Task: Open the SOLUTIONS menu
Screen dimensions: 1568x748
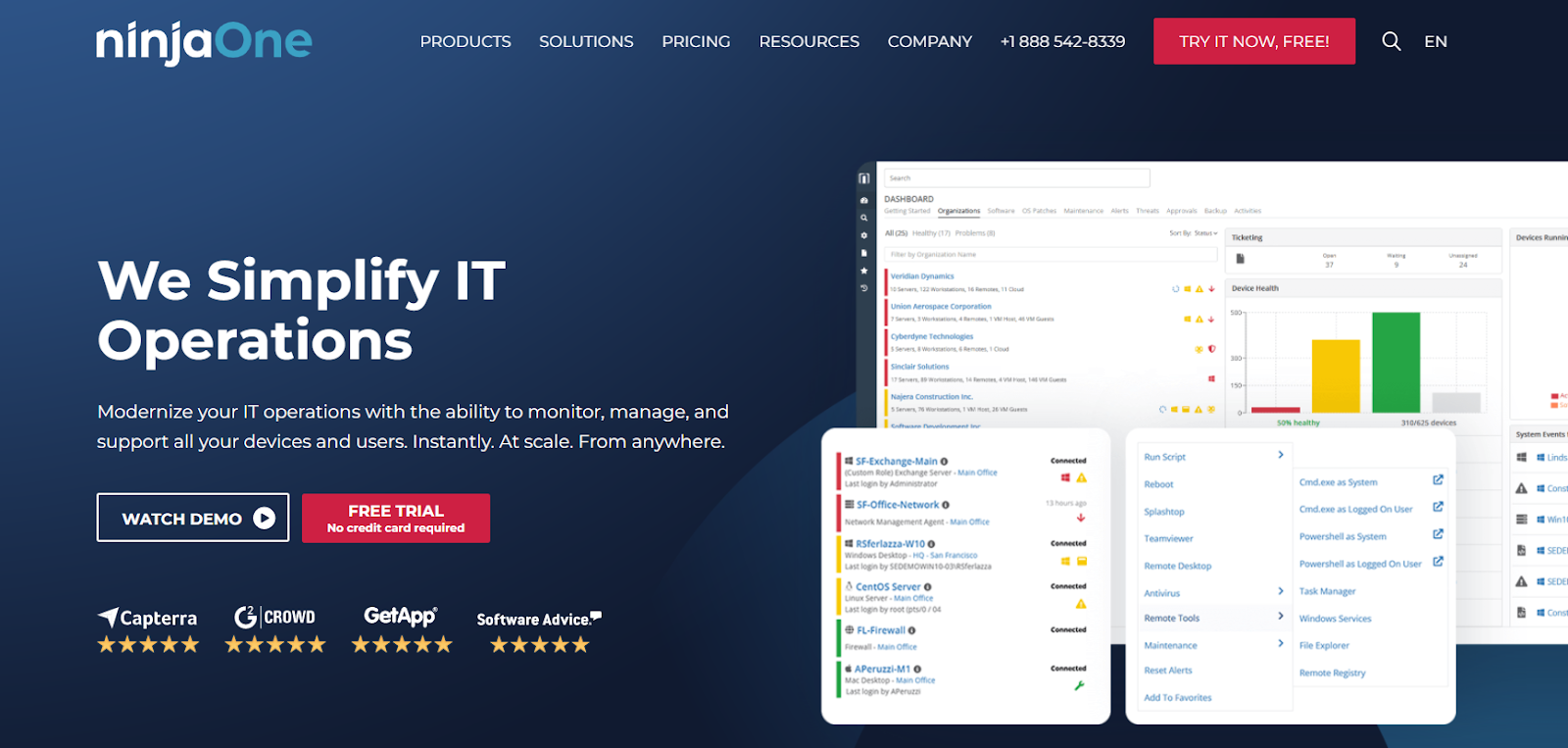Action: point(586,41)
